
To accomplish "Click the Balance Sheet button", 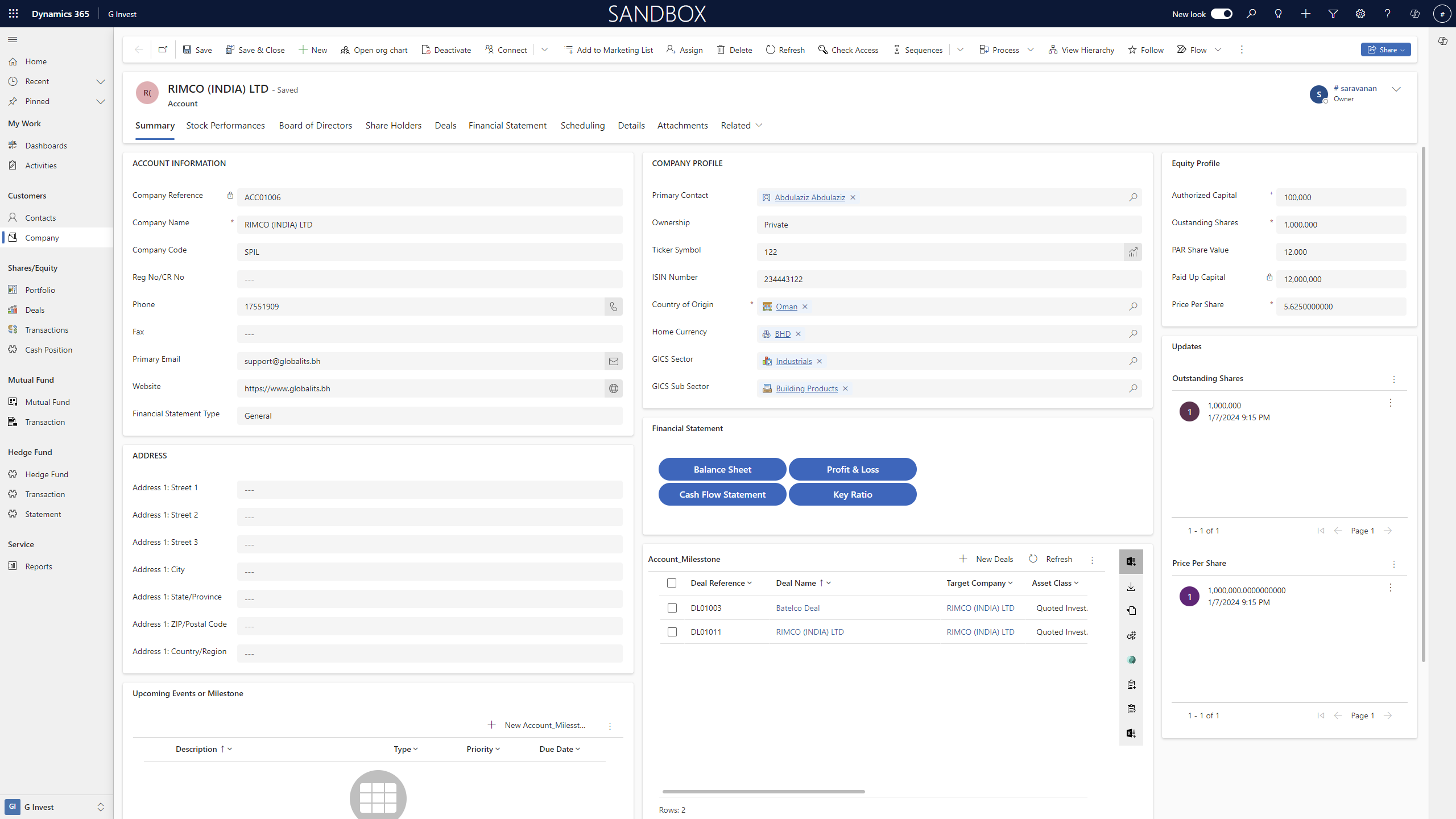I will click(x=722, y=469).
